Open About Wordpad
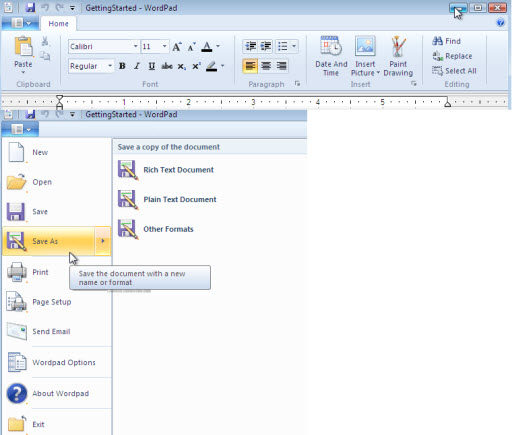Screen dimensions: 512x435 pyautogui.click(x=57, y=393)
